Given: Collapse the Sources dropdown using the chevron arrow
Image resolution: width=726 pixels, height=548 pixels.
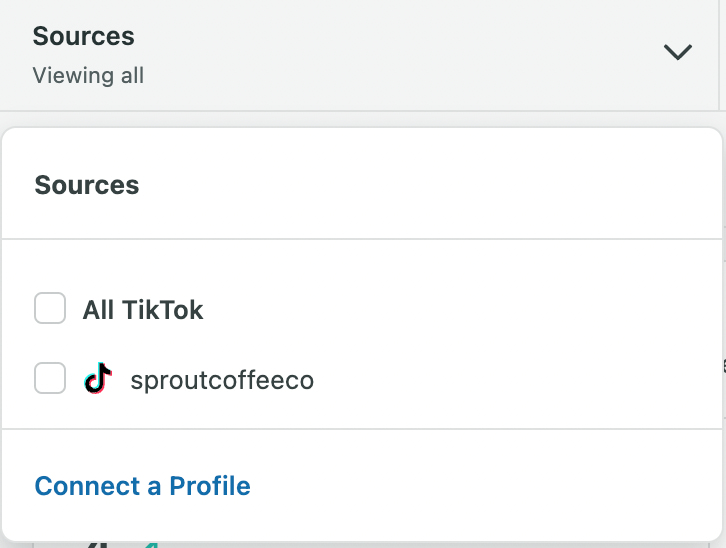Looking at the screenshot, I should [x=677, y=52].
